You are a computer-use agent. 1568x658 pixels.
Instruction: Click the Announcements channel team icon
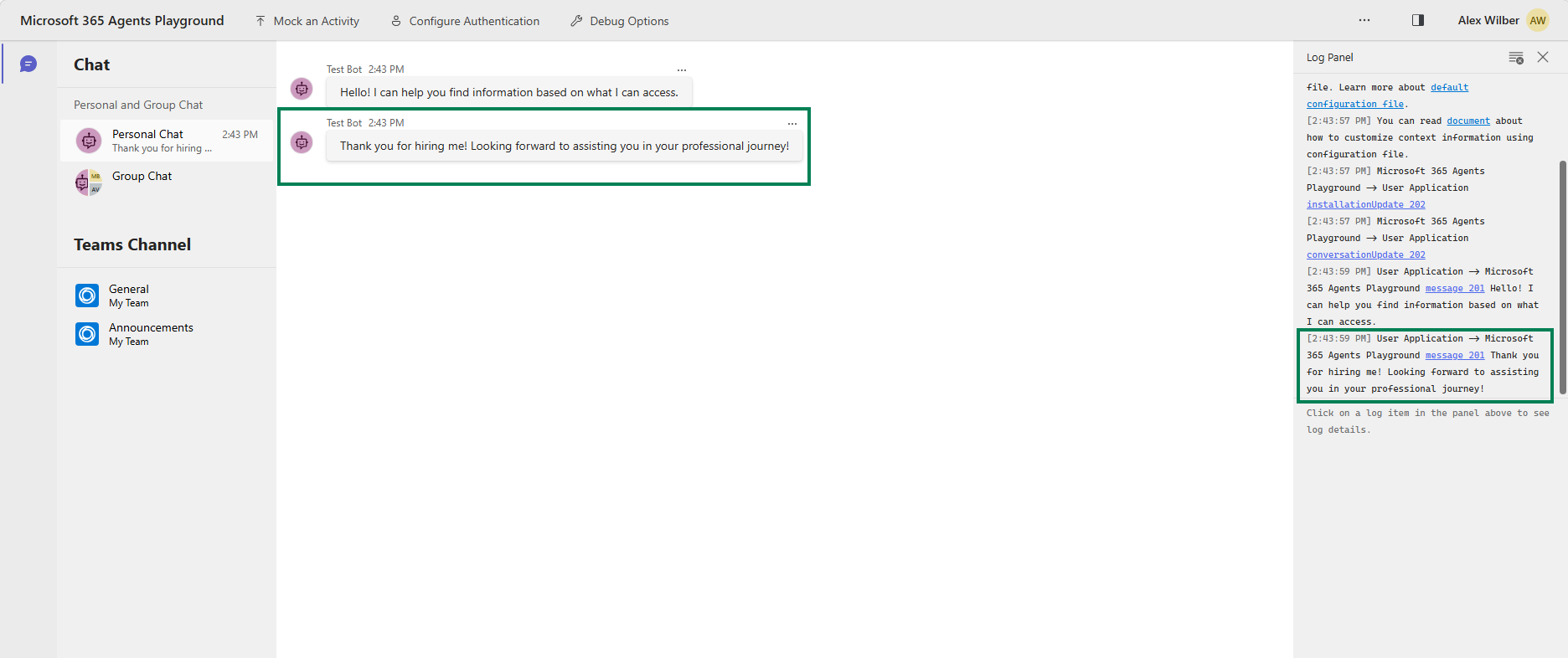pos(87,334)
